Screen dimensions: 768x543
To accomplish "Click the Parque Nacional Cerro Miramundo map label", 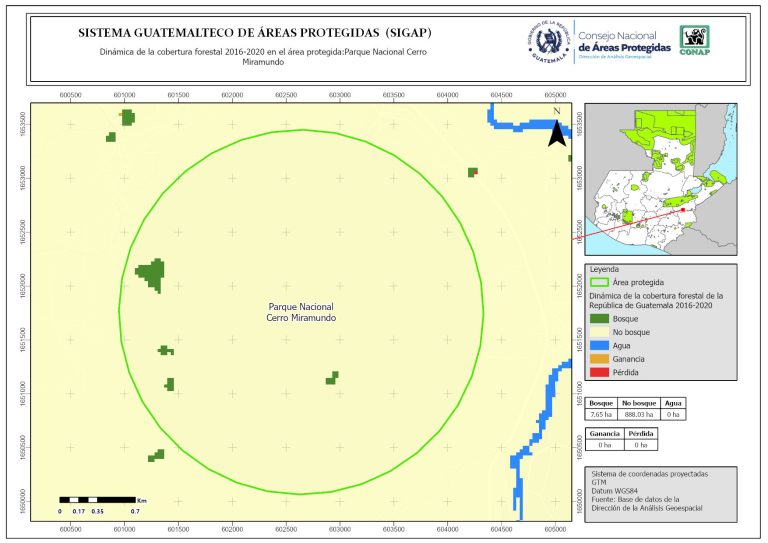I will tap(301, 312).
